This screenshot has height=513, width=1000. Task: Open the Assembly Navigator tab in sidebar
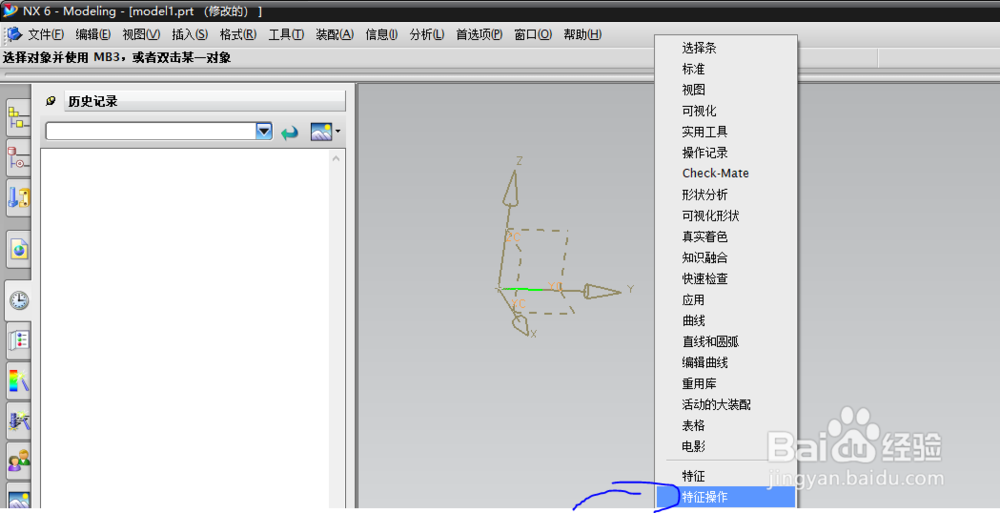[x=18, y=117]
